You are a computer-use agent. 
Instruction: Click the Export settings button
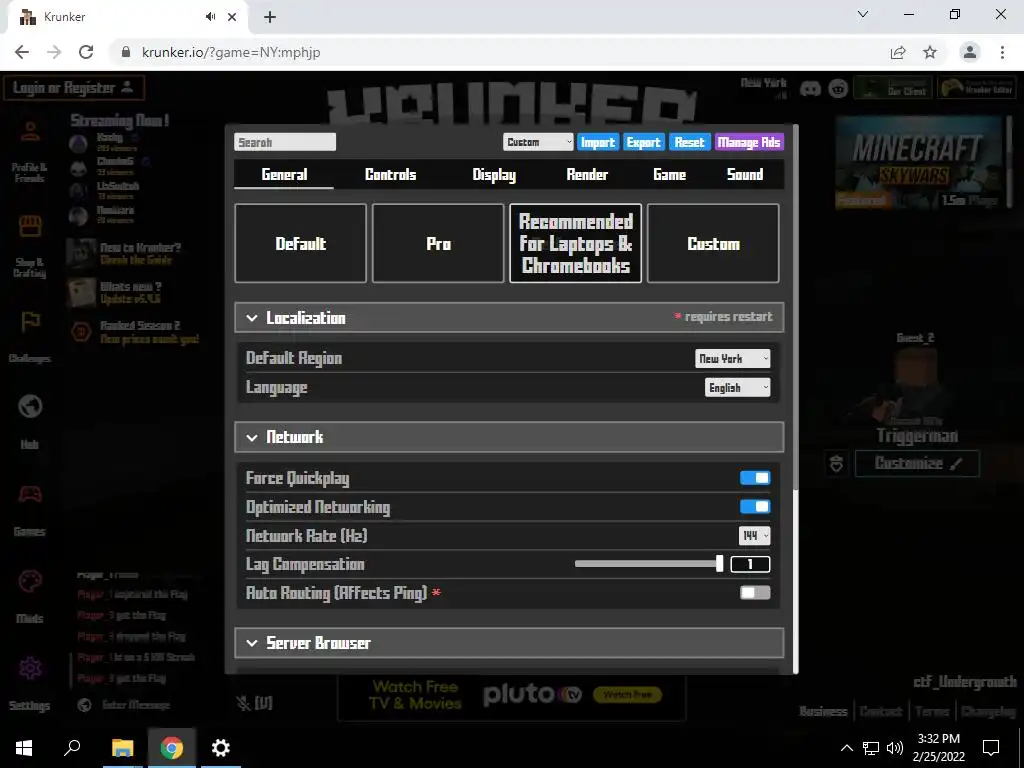[643, 142]
